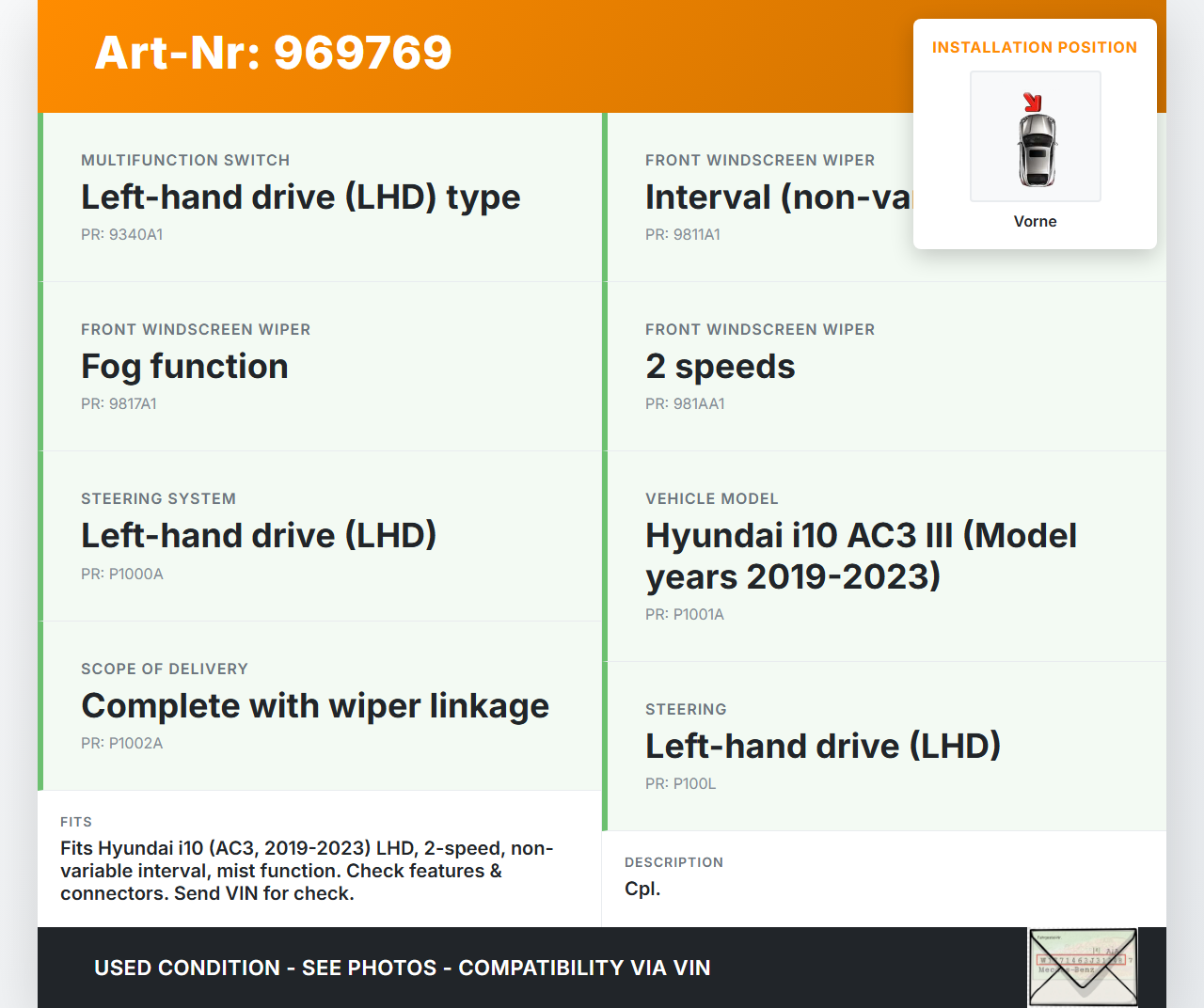The image size is (1204, 1008).
Task: Click the Fits compatibility paragraph
Action: (307, 871)
